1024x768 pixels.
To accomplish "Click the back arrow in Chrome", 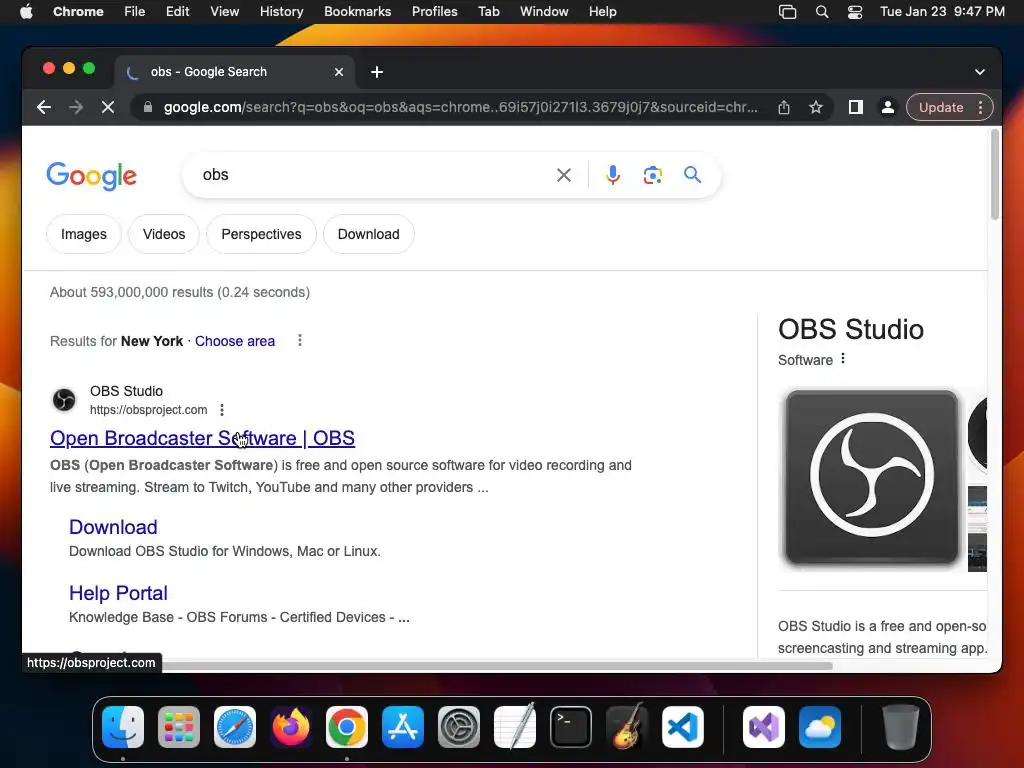I will pos(44,107).
